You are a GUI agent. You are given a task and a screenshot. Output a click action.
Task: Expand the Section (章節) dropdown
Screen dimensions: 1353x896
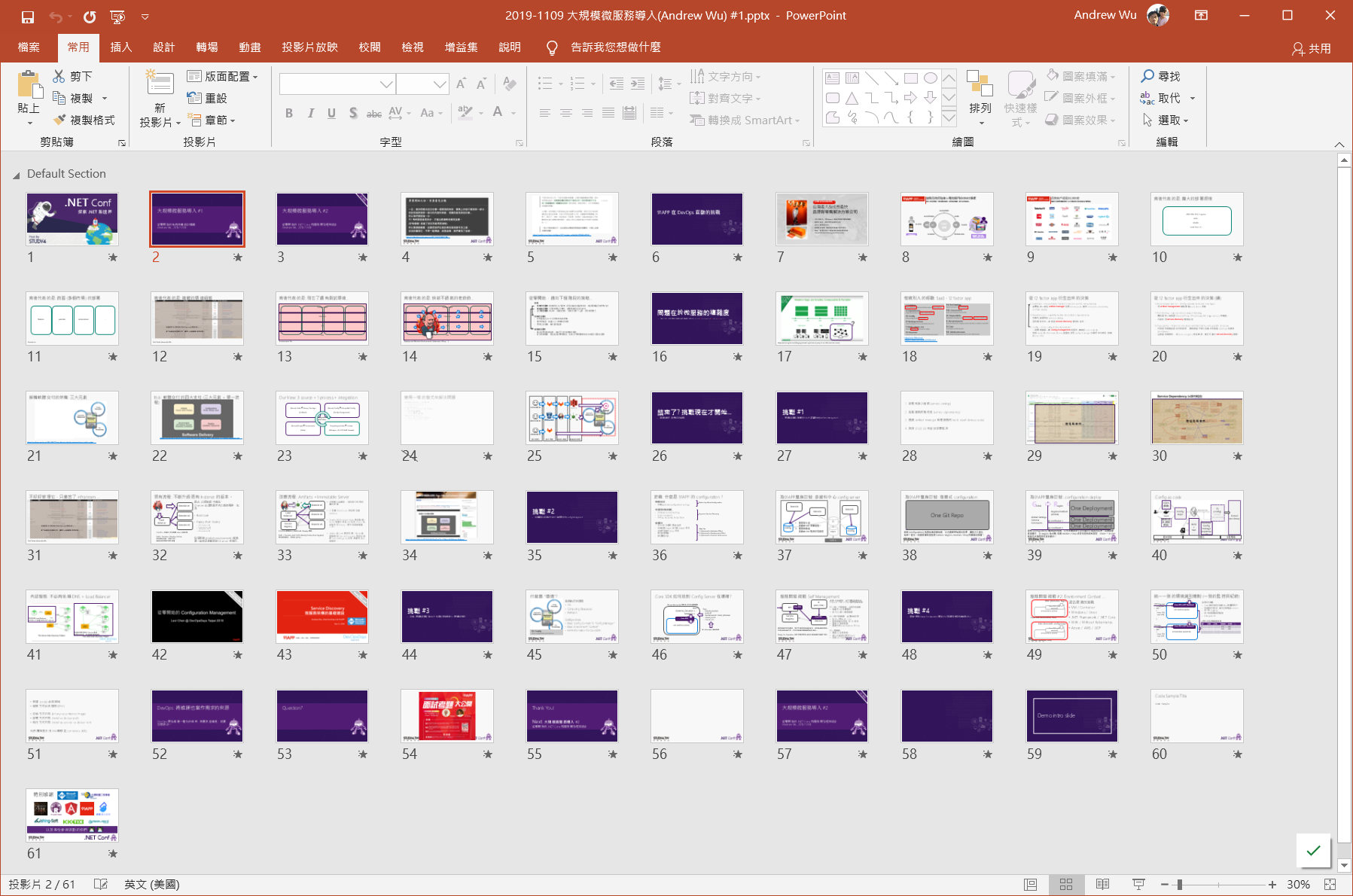pyautogui.click(x=212, y=120)
